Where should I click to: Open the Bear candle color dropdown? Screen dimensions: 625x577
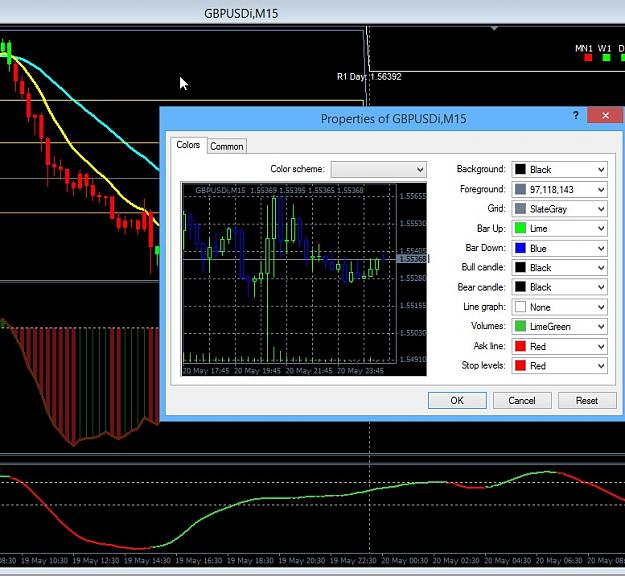(x=560, y=287)
